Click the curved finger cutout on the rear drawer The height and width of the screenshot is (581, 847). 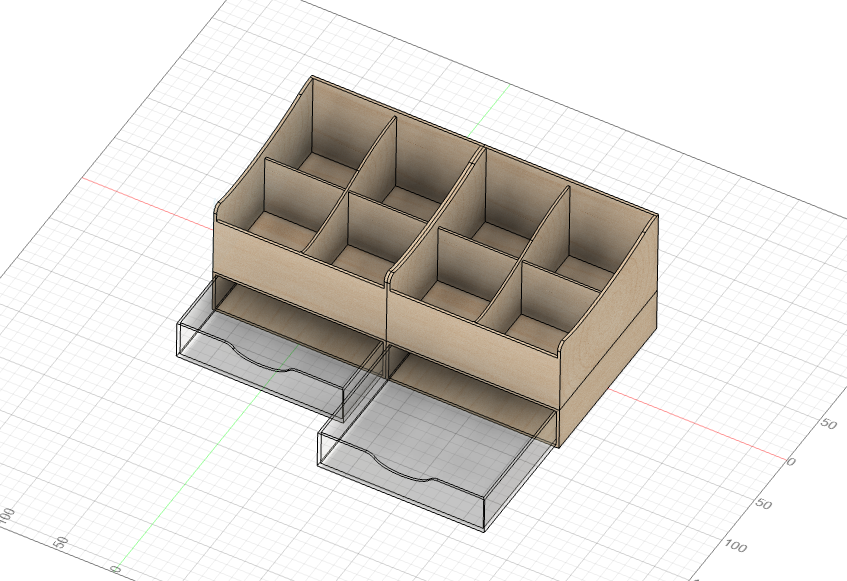(x=280, y=370)
